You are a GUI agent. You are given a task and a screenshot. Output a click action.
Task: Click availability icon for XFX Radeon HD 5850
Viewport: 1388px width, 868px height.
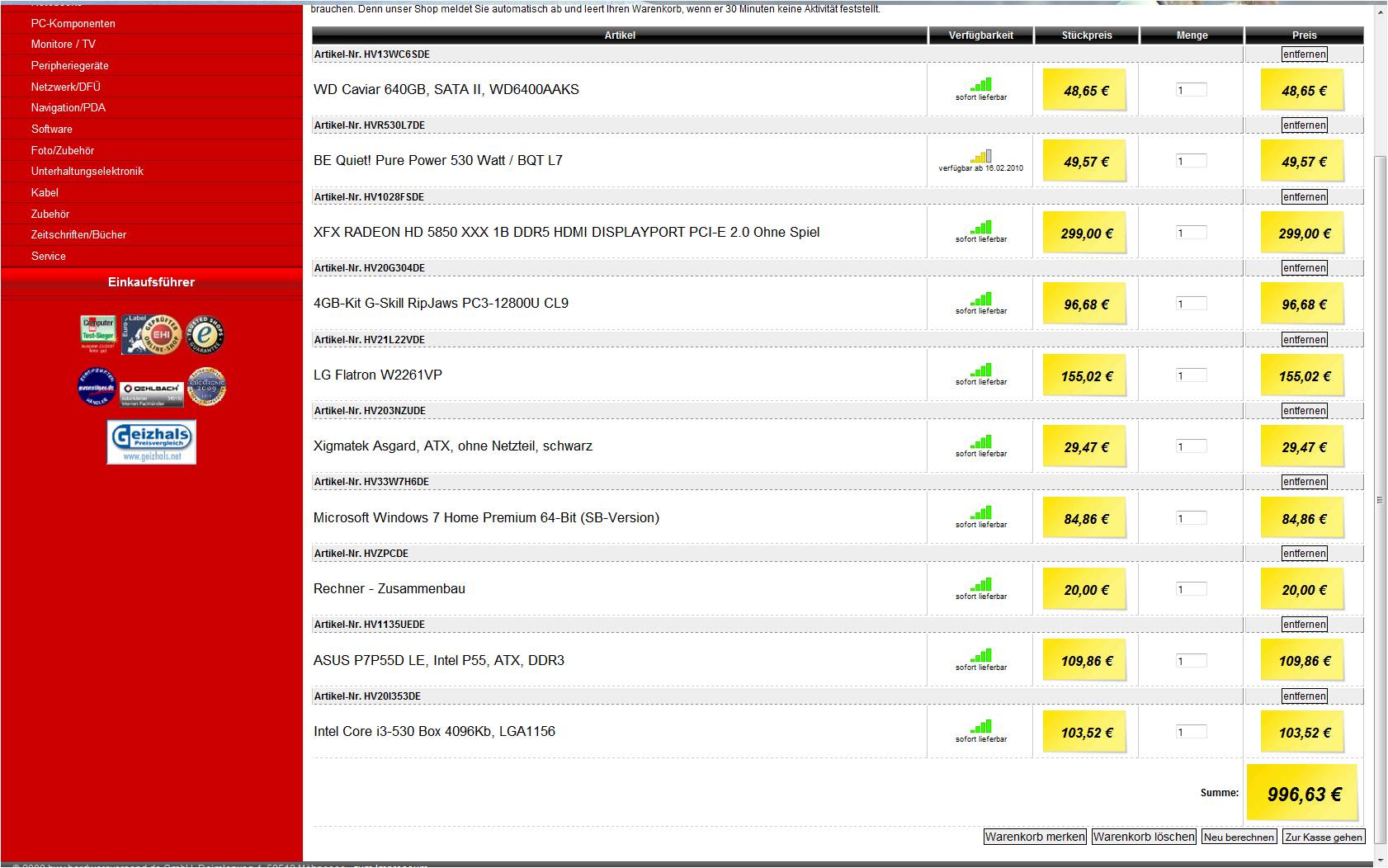(981, 227)
